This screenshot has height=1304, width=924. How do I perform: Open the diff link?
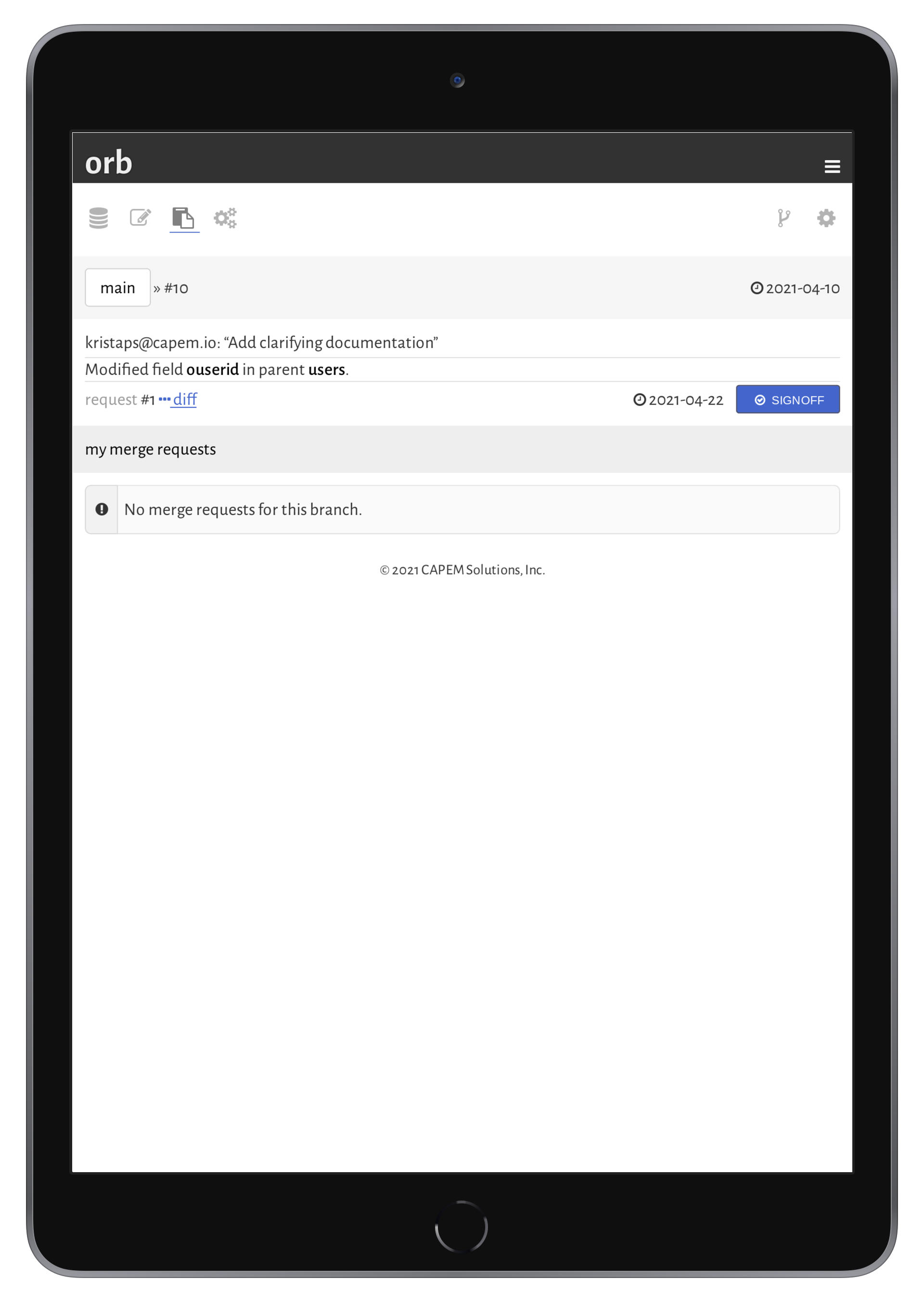[x=185, y=399]
